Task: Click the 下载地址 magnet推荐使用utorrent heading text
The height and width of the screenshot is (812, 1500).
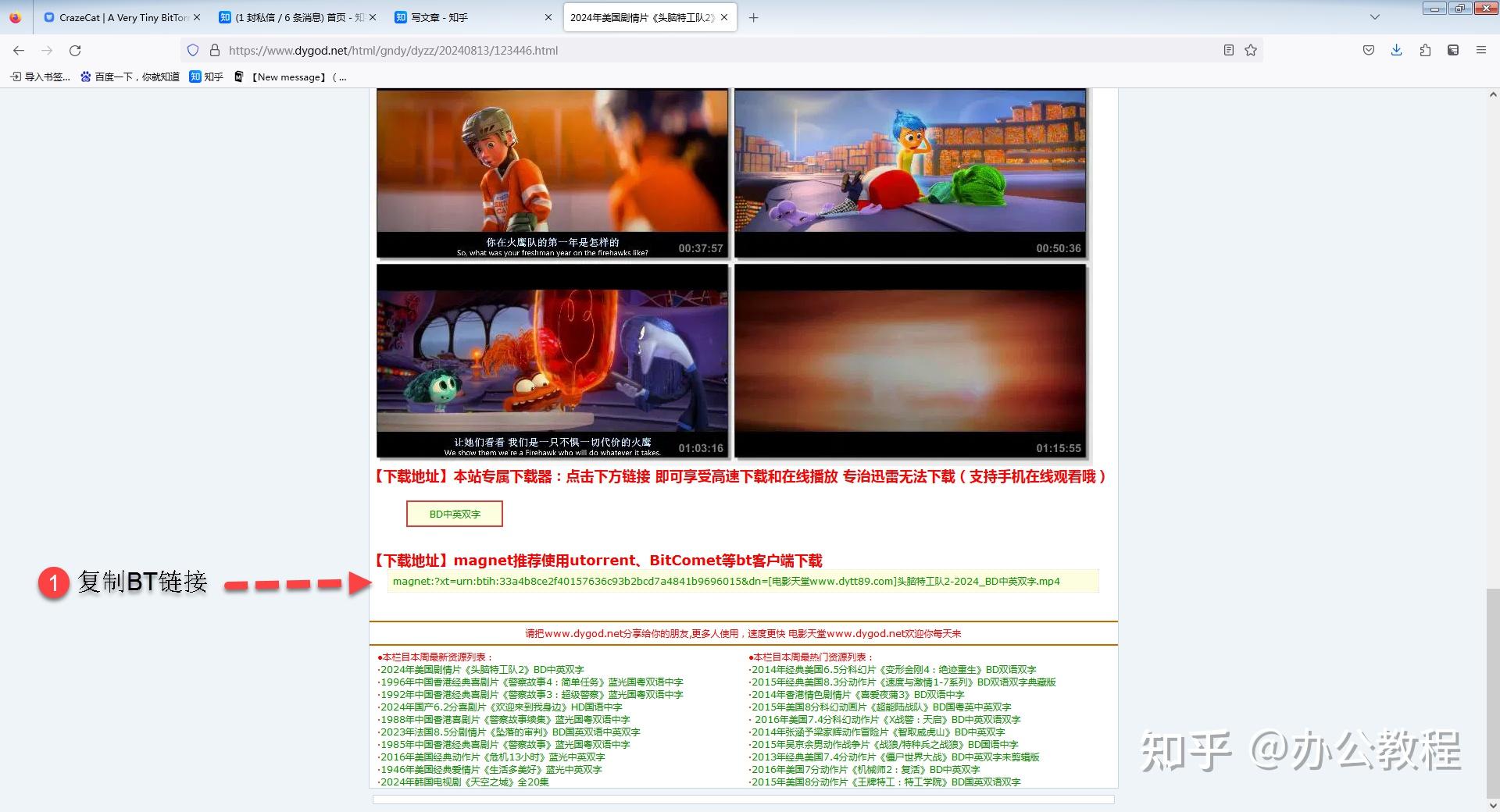Action: (598, 560)
